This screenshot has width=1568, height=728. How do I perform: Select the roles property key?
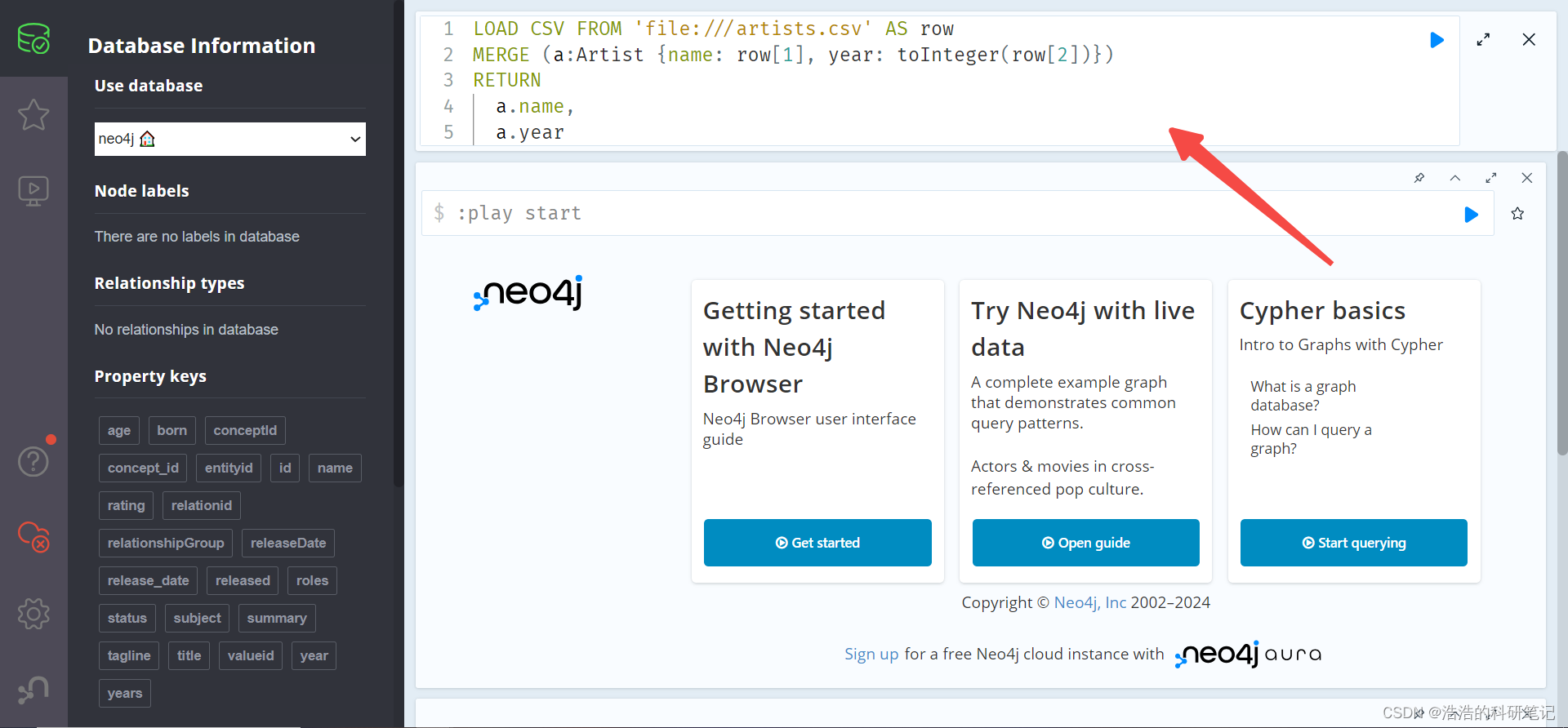[312, 580]
